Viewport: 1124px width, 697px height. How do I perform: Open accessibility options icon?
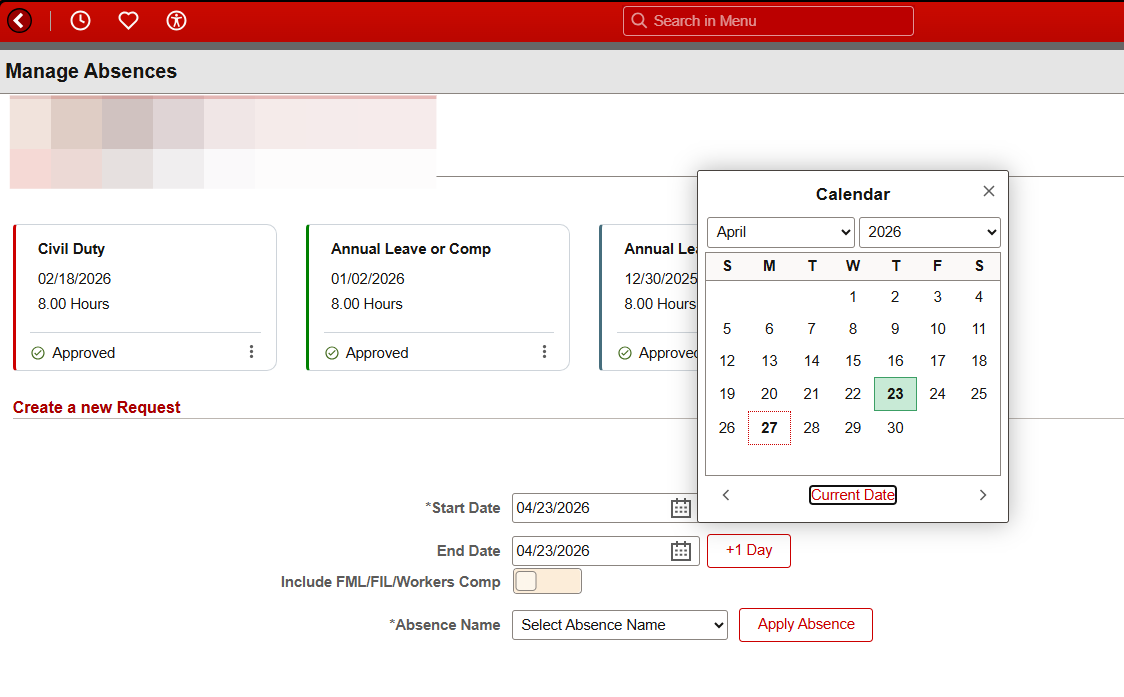pyautogui.click(x=176, y=21)
